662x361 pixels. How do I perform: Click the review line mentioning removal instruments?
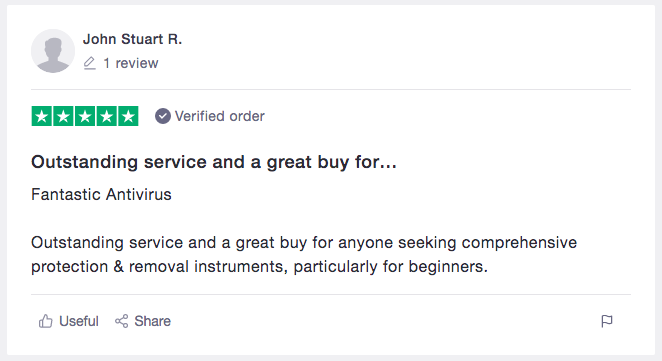coord(259,267)
